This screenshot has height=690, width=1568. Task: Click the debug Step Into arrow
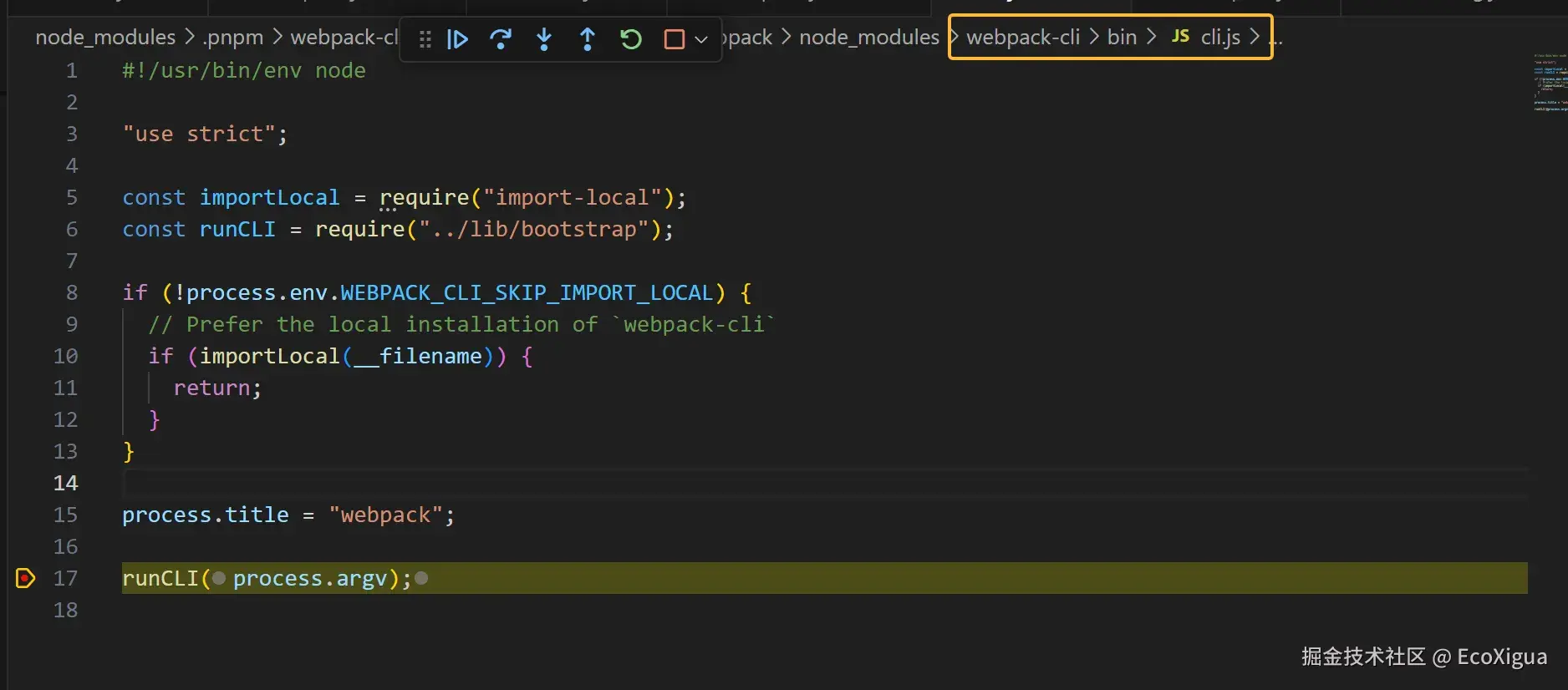[544, 39]
